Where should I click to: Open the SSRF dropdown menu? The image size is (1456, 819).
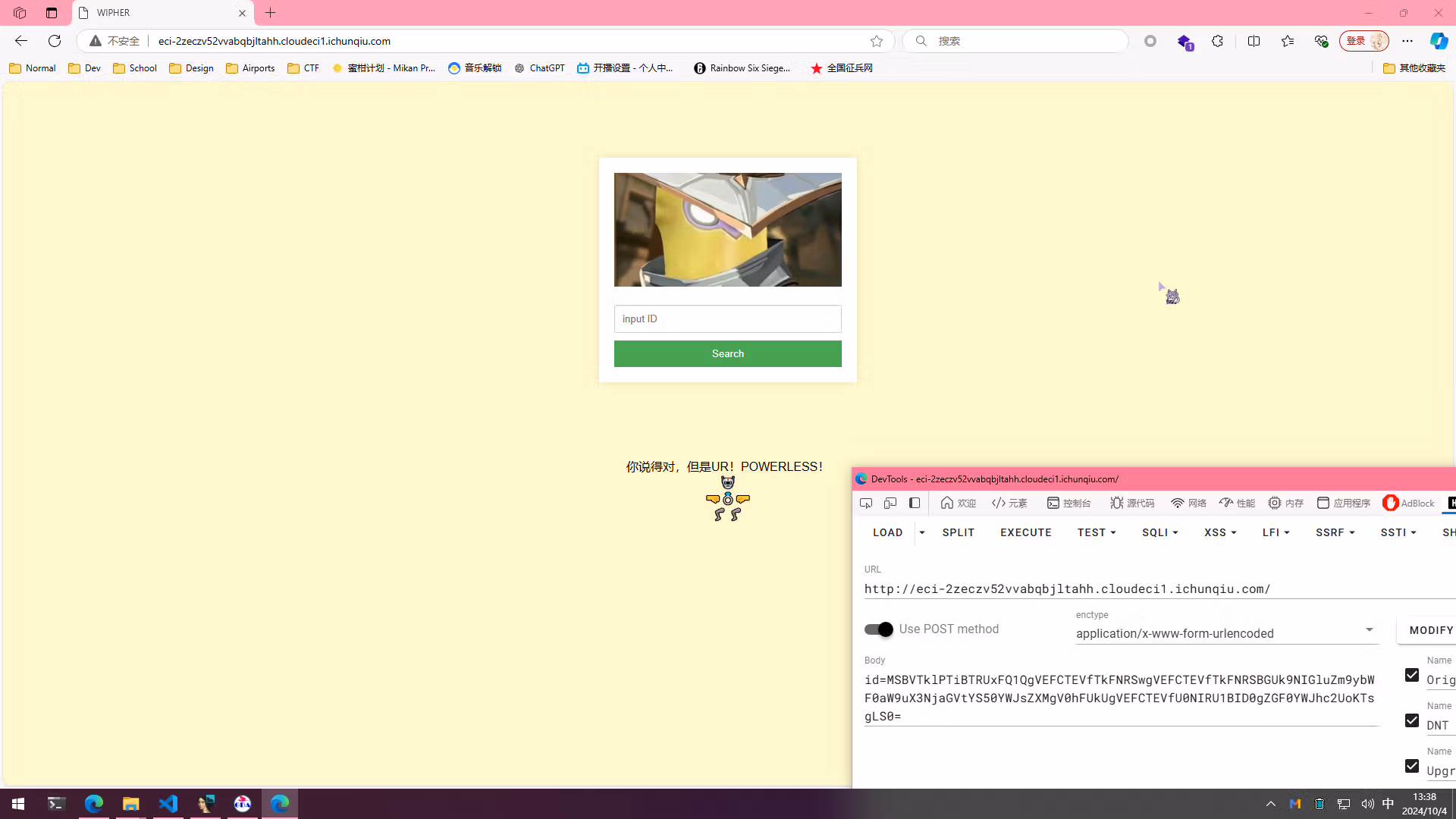[1335, 532]
